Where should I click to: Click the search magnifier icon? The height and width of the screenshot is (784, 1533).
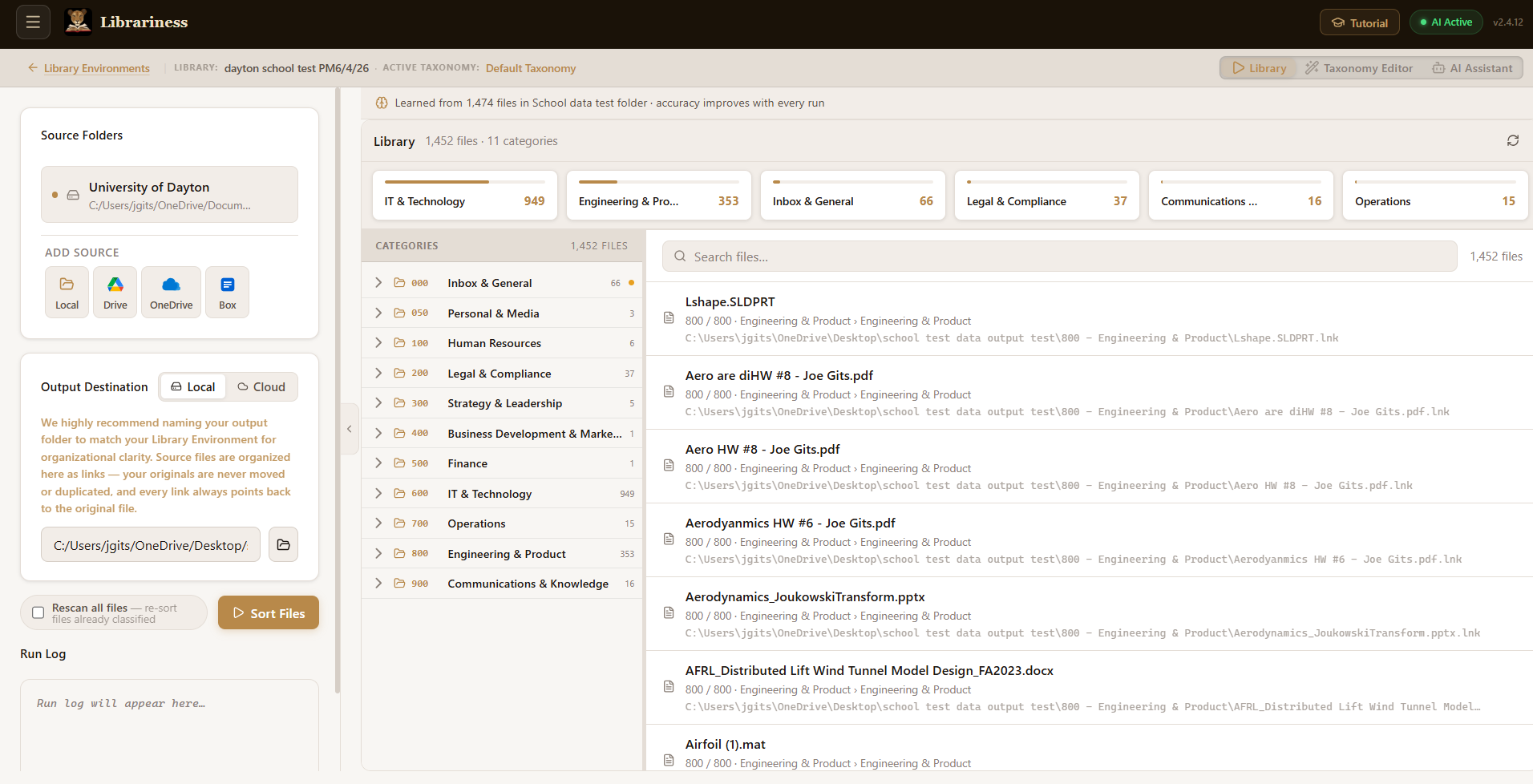point(680,257)
